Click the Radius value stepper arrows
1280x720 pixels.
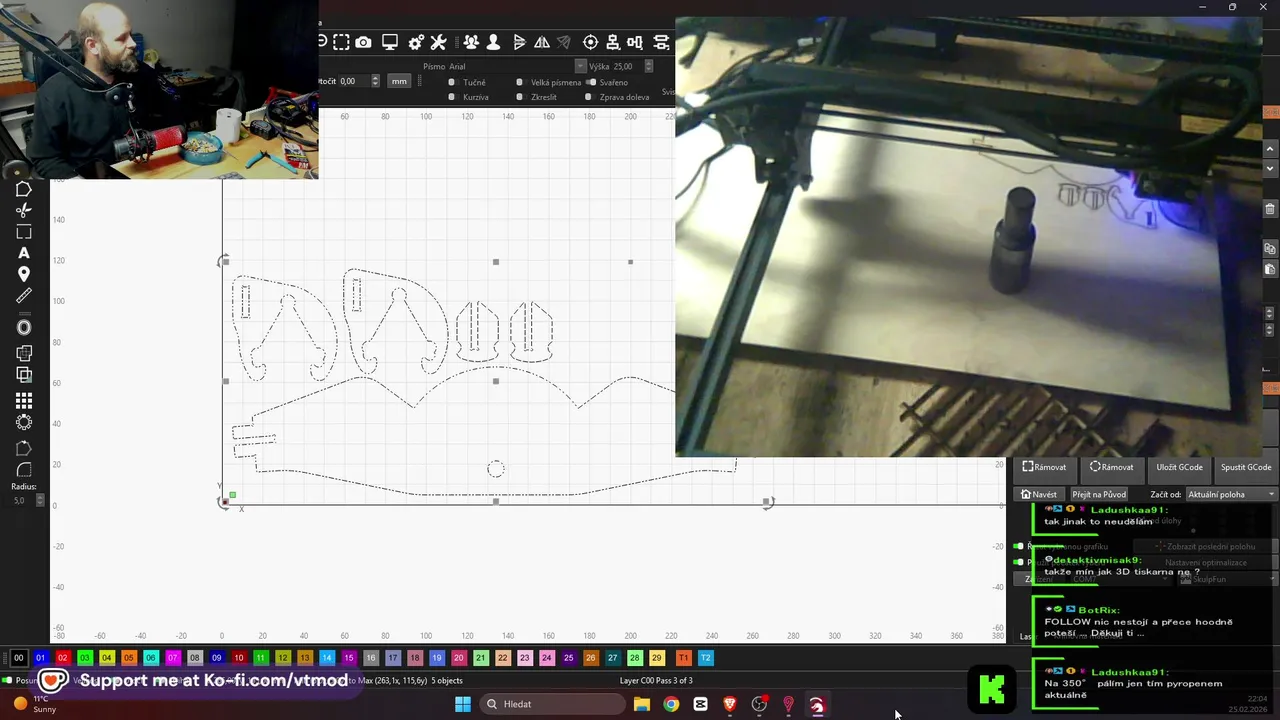tap(38, 500)
